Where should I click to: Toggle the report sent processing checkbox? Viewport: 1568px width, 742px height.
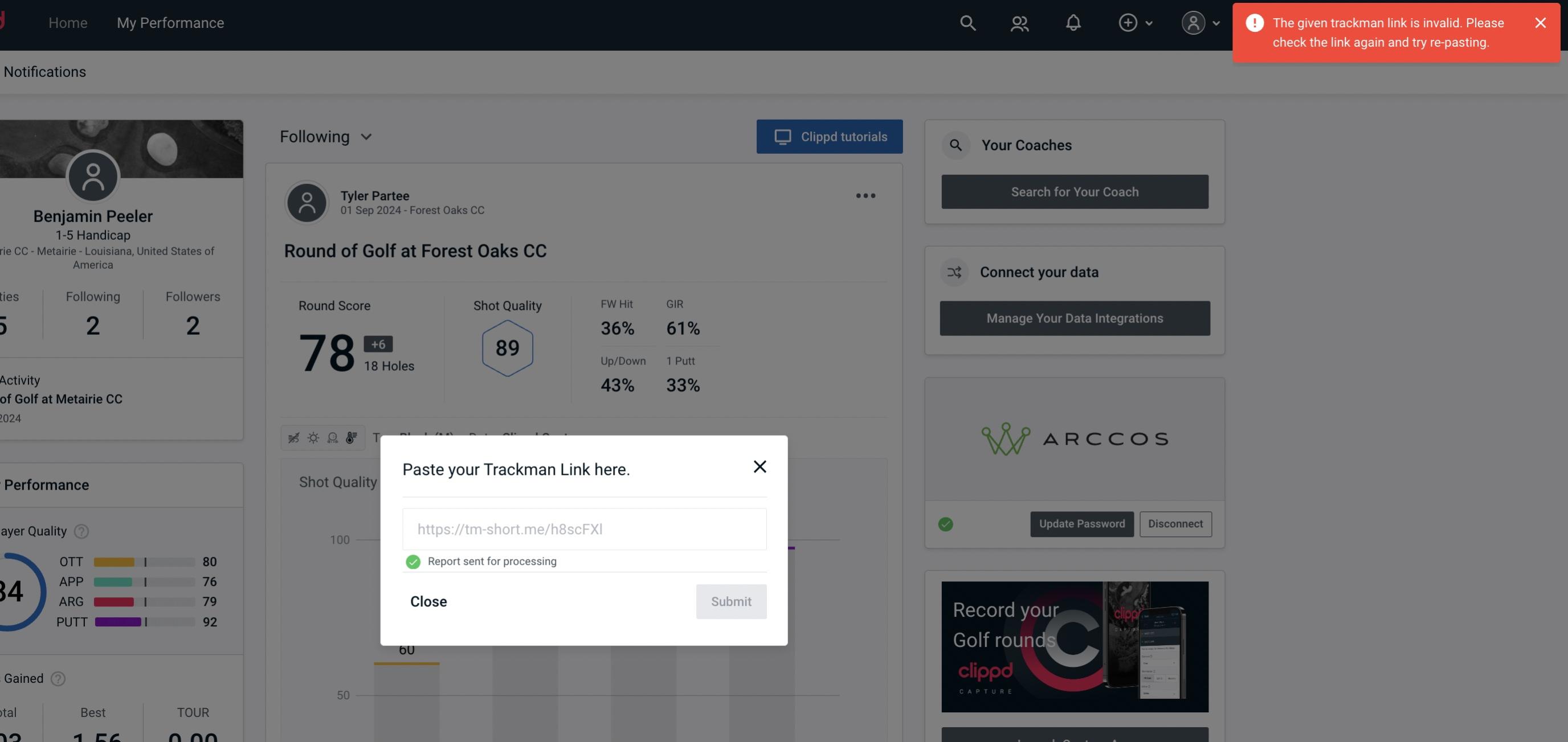click(x=411, y=561)
